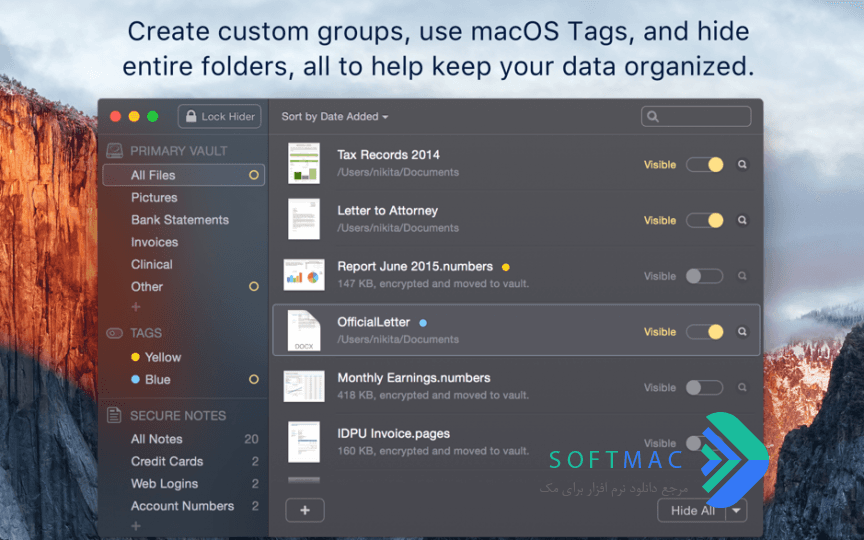864x540 pixels.
Task: Select All Files in the Primary Vault
Action: pyautogui.click(x=183, y=175)
